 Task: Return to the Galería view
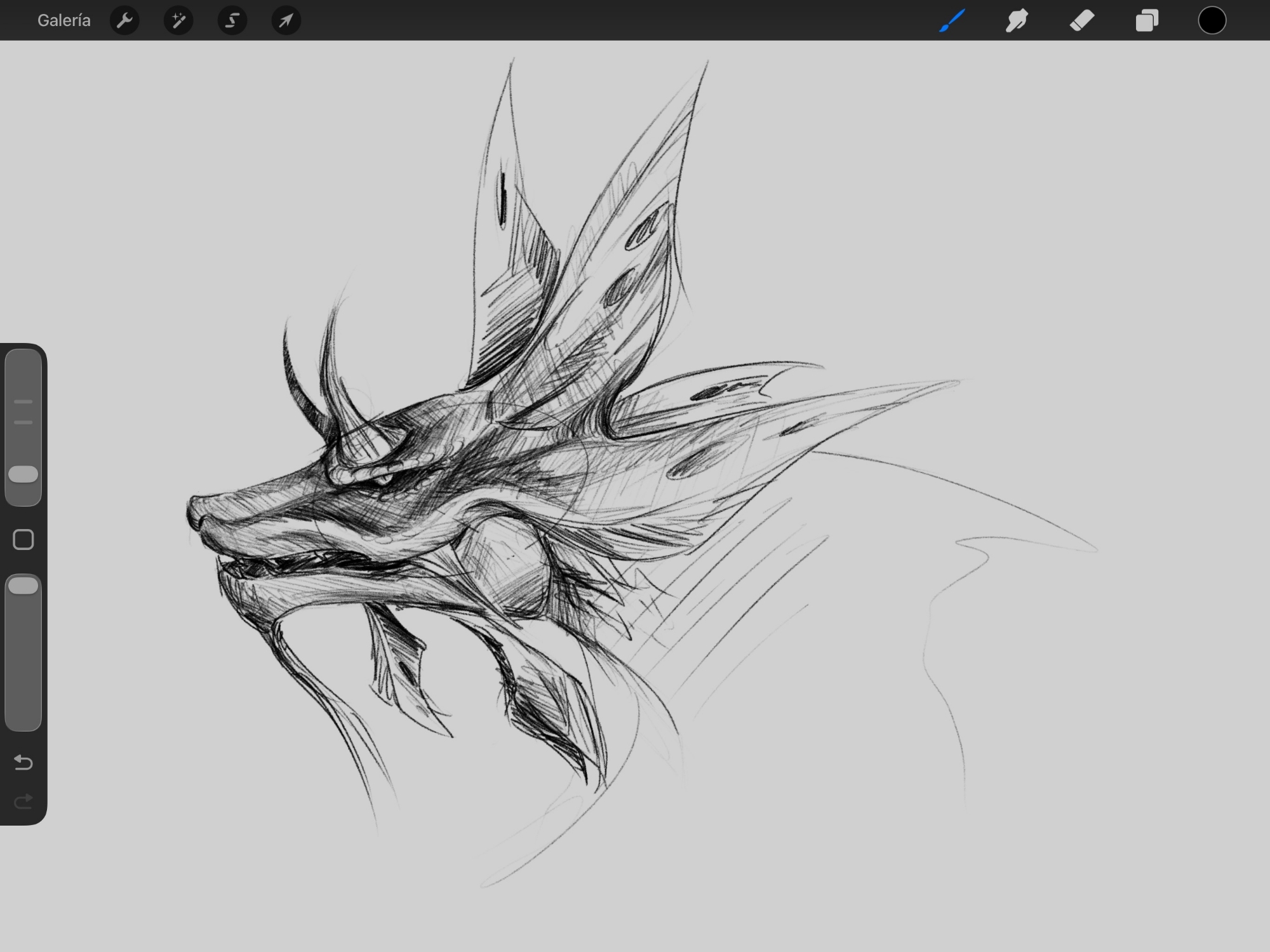coord(63,20)
